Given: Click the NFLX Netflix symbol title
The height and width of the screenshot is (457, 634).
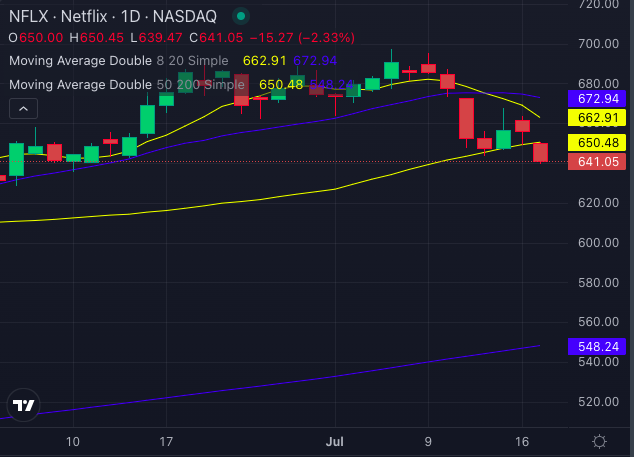Looking at the screenshot, I should tap(113, 17).
